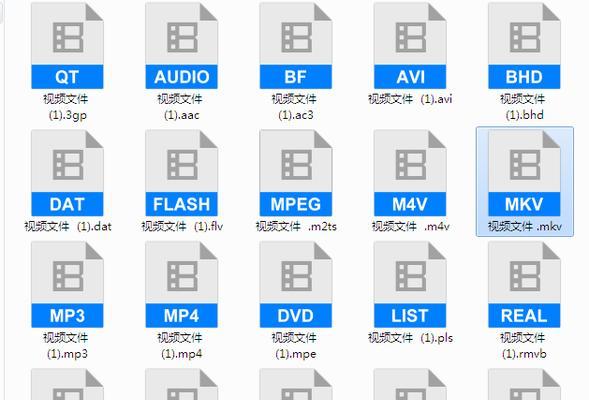
Task: Select the LIST pls file icon
Action: coord(410,285)
